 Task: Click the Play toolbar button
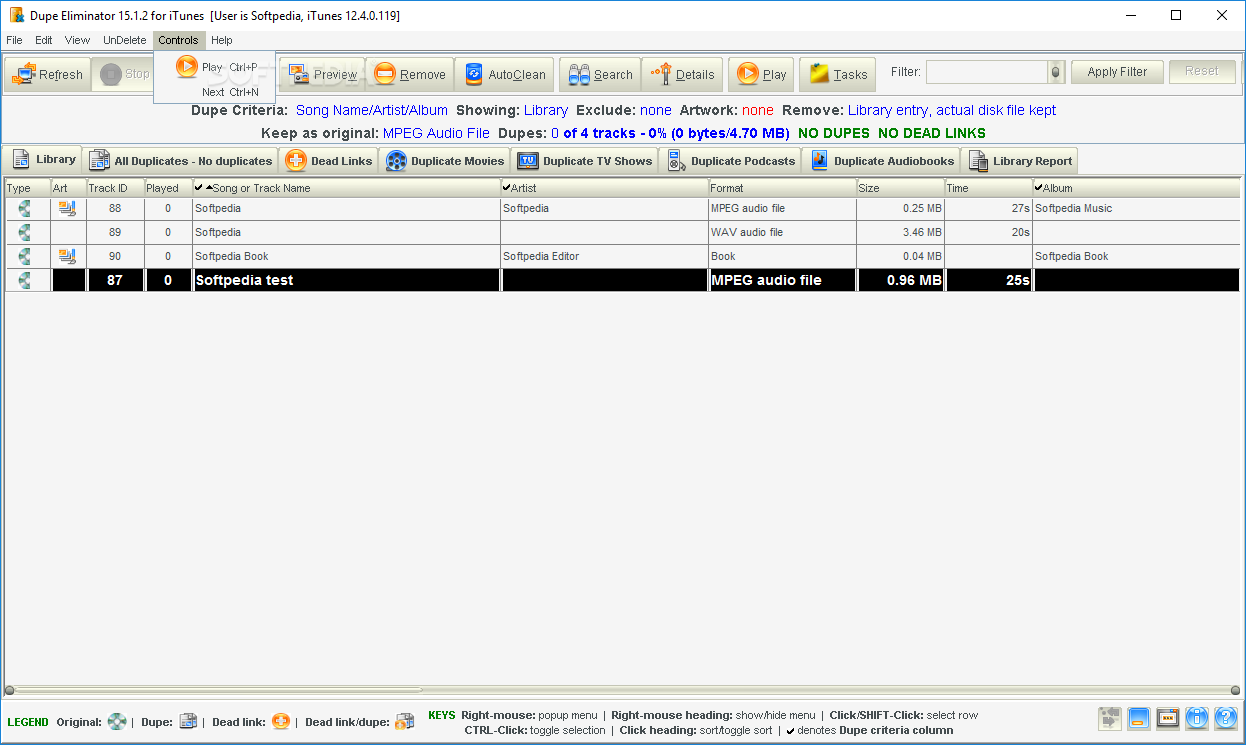[x=762, y=74]
